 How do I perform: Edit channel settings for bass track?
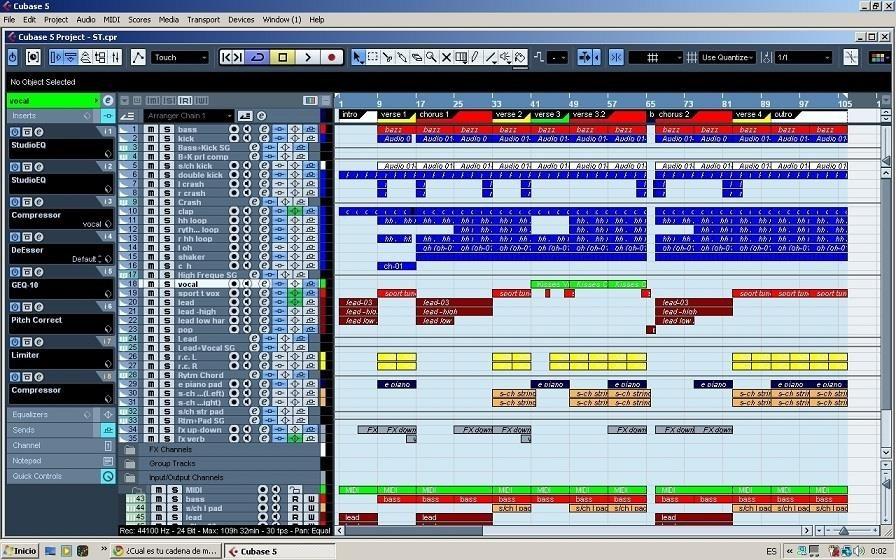click(x=264, y=129)
